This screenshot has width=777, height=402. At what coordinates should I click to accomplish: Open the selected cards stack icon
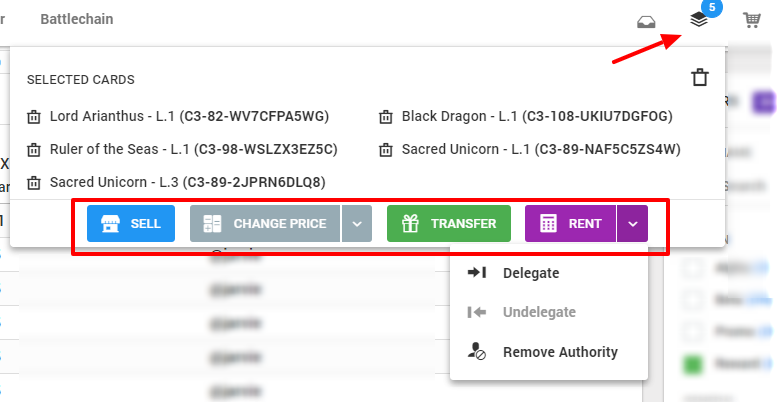click(699, 20)
